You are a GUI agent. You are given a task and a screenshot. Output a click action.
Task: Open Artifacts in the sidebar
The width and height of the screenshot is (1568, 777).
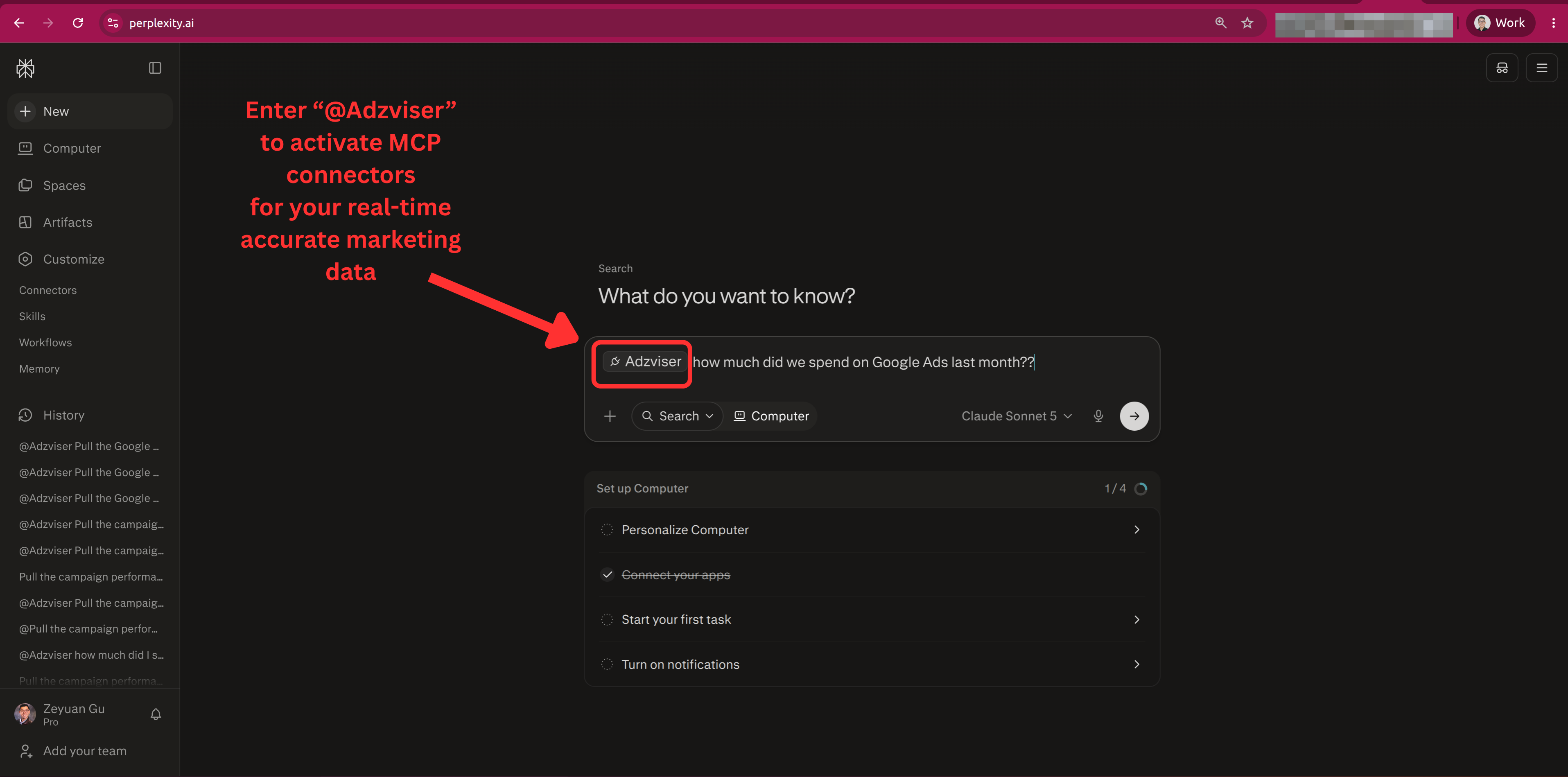90,223
